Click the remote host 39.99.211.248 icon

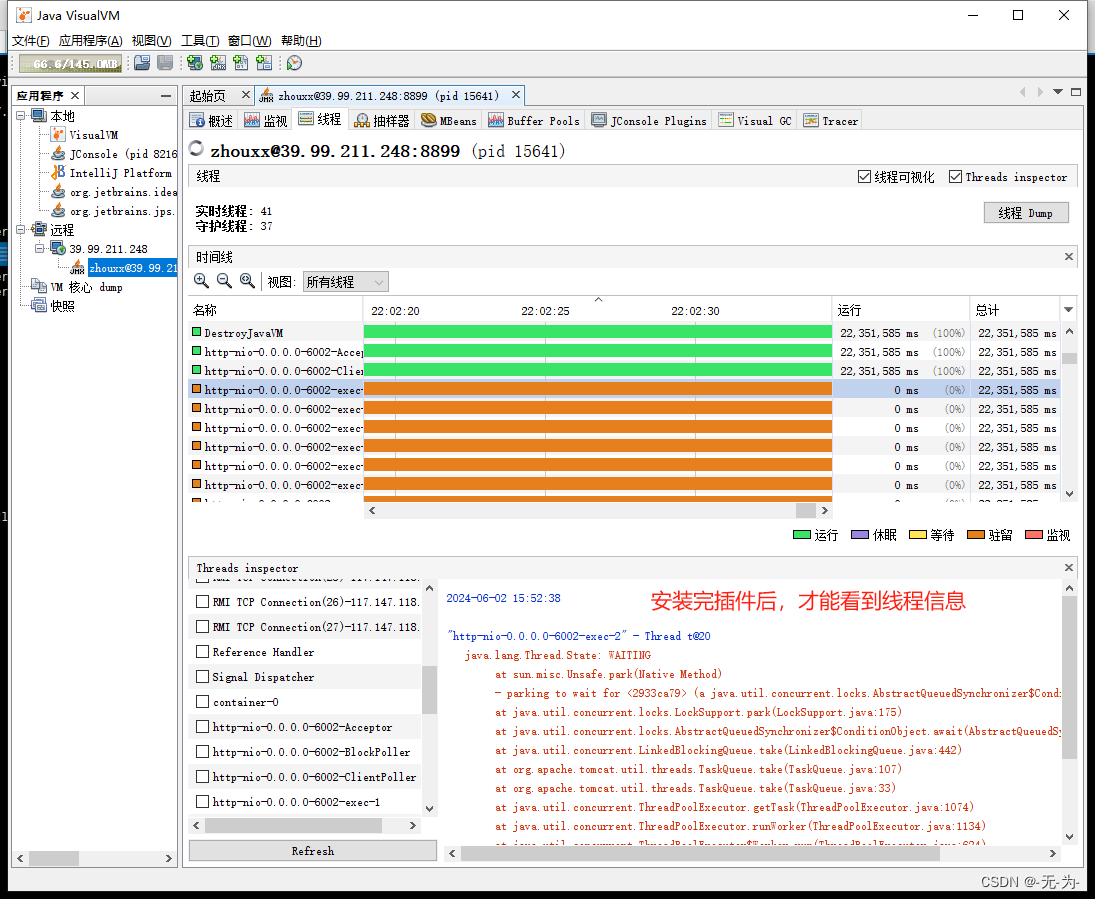point(58,248)
